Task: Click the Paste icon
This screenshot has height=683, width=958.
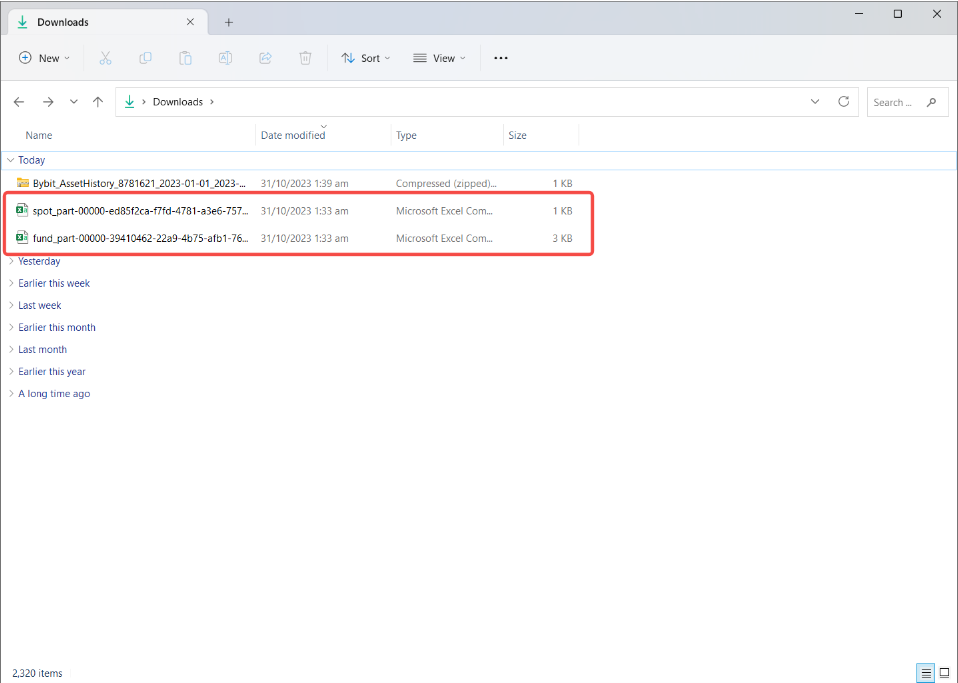Action: (x=185, y=58)
